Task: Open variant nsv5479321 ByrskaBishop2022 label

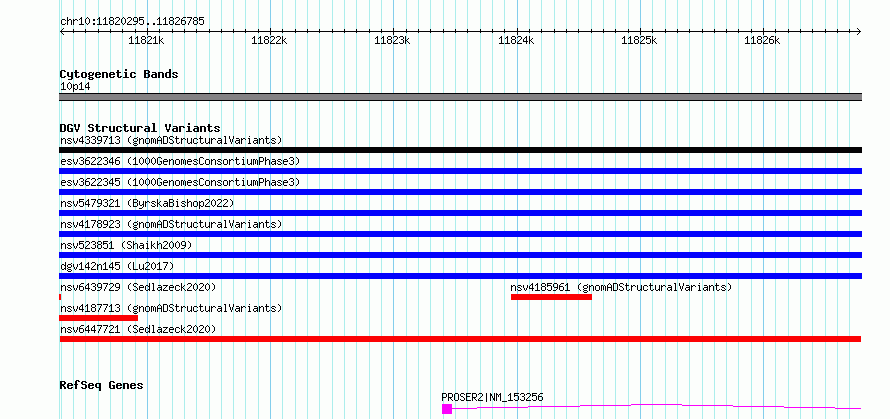Action: click(147, 203)
